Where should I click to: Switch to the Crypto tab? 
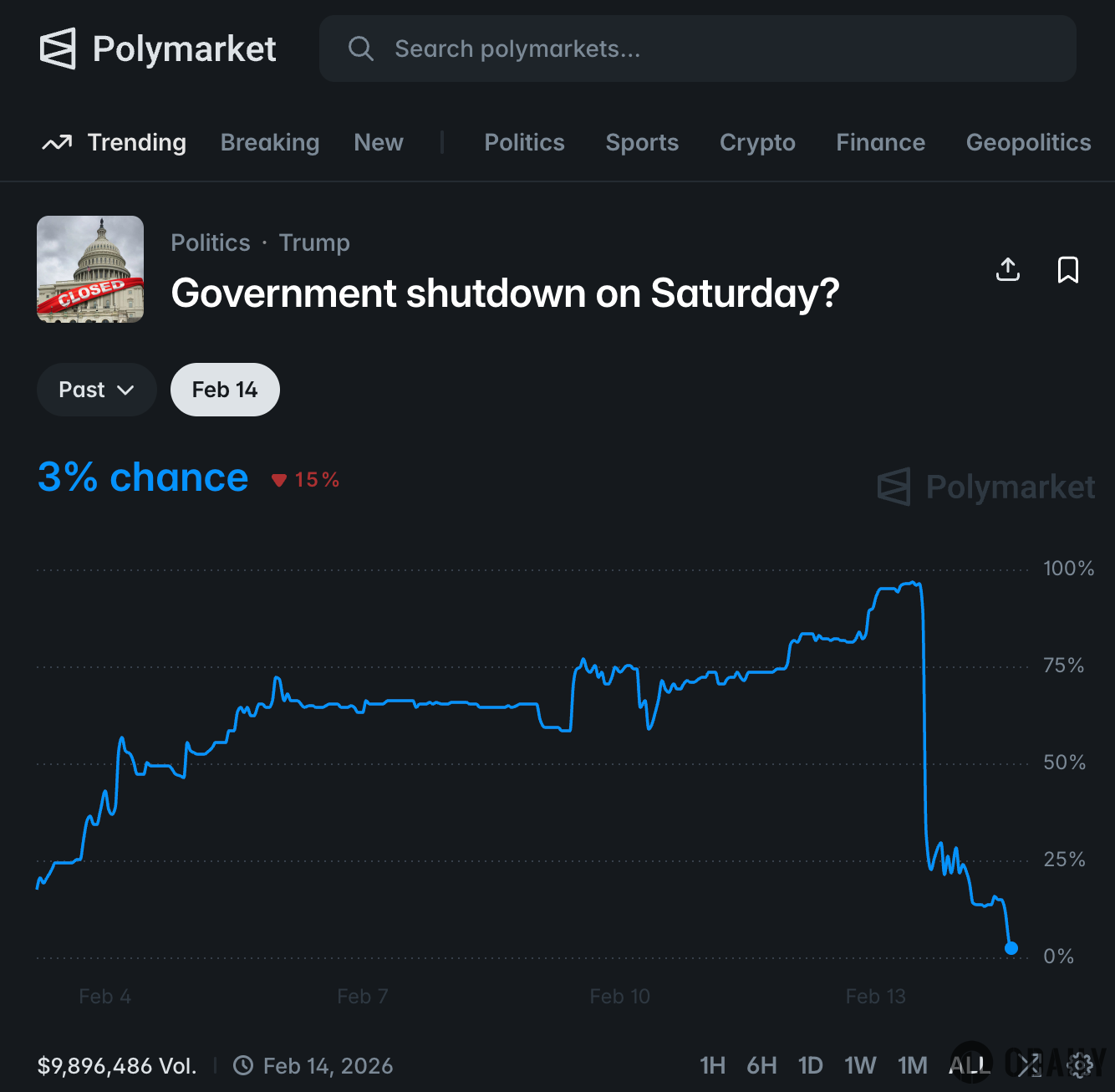[x=757, y=142]
